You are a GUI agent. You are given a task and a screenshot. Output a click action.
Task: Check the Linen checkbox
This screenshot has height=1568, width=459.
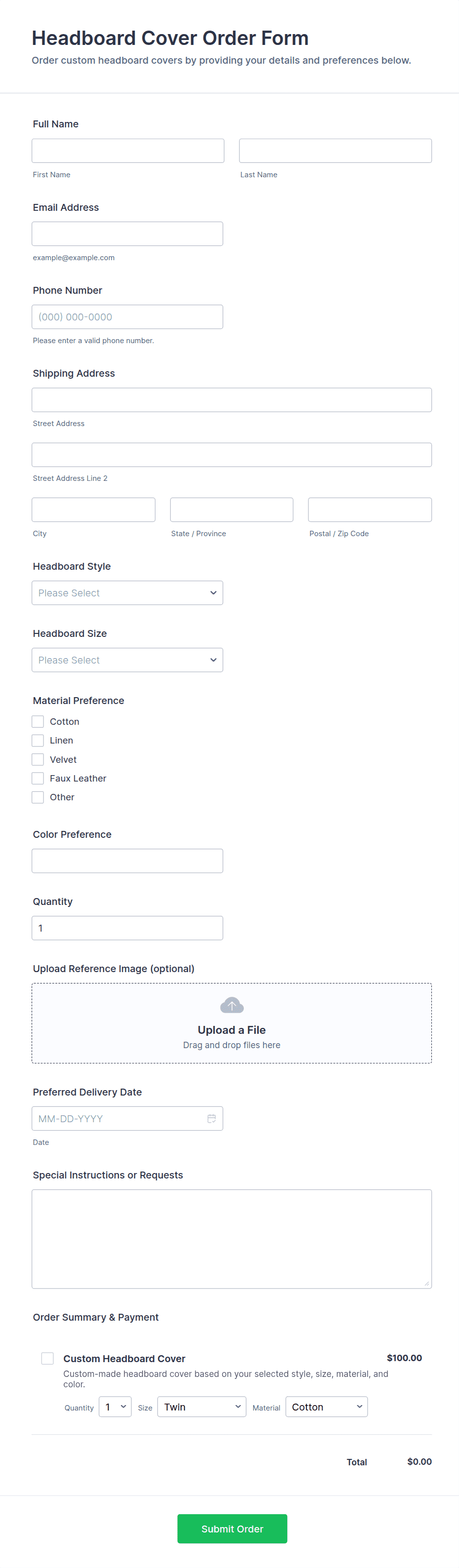pos(38,740)
